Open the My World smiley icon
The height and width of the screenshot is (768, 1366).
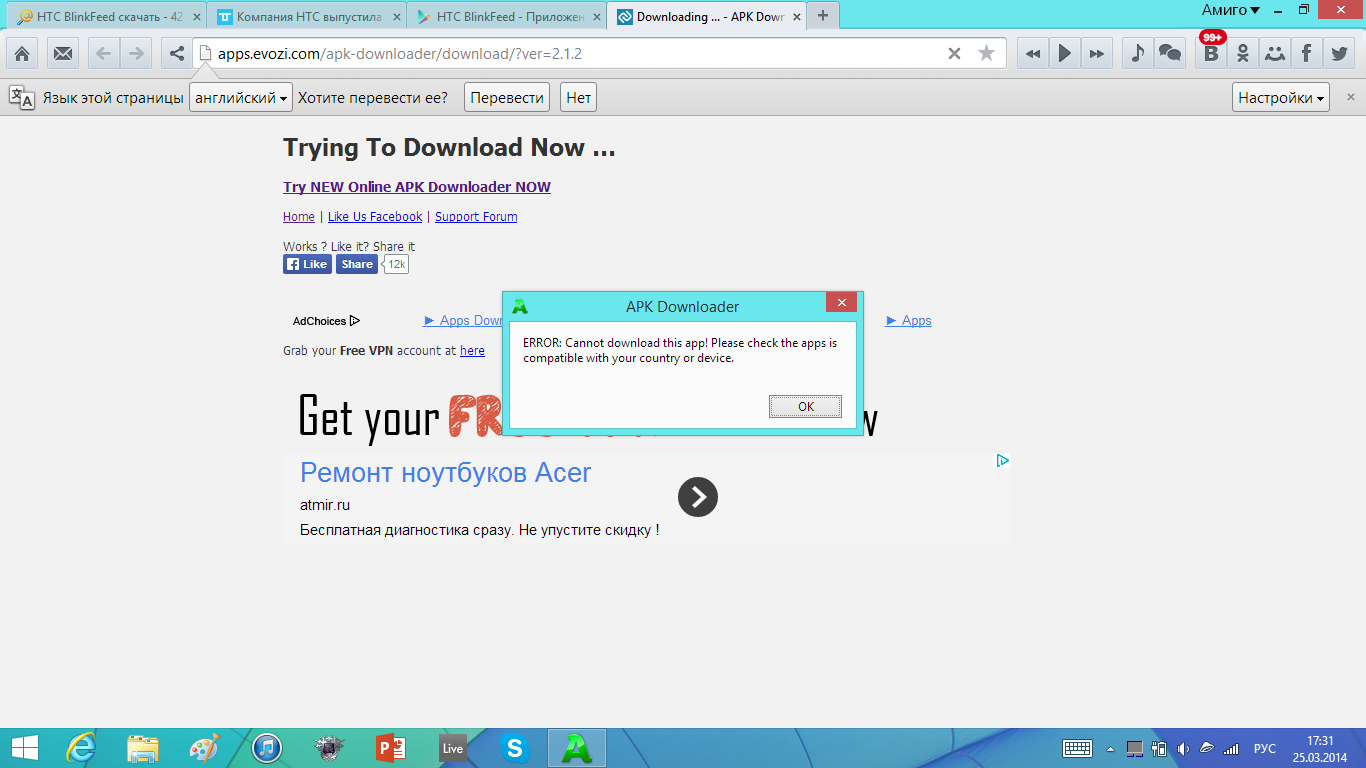[1275, 53]
